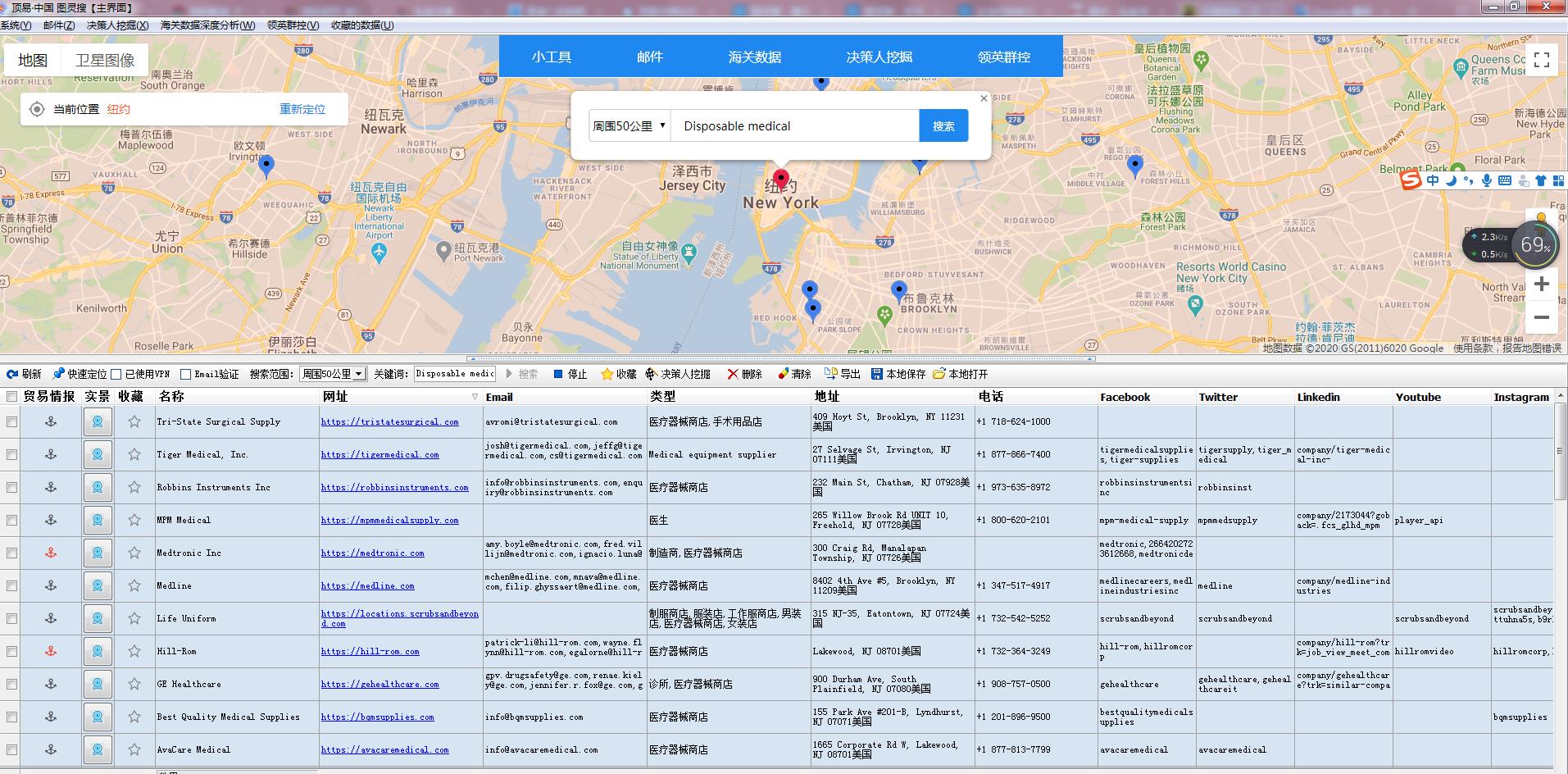Image resolution: width=1568 pixels, height=774 pixels.
Task: Open the https://bqmsupplies.com link
Action: pos(377,717)
